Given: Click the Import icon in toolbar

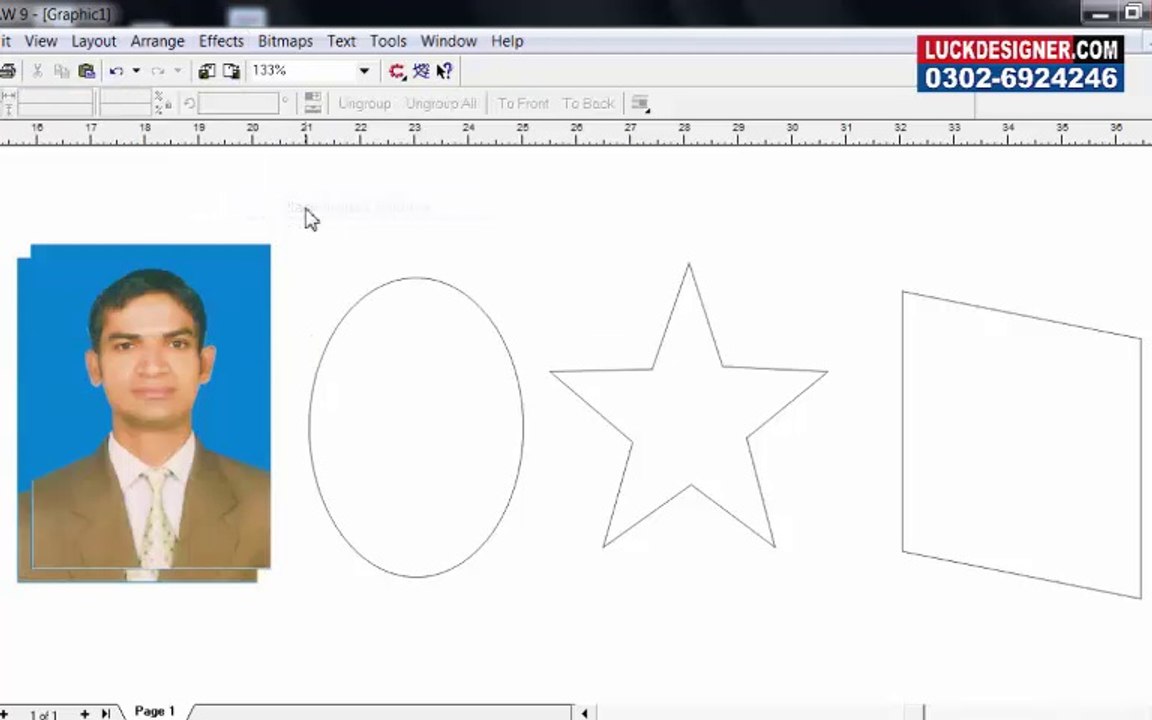Looking at the screenshot, I should point(207,71).
